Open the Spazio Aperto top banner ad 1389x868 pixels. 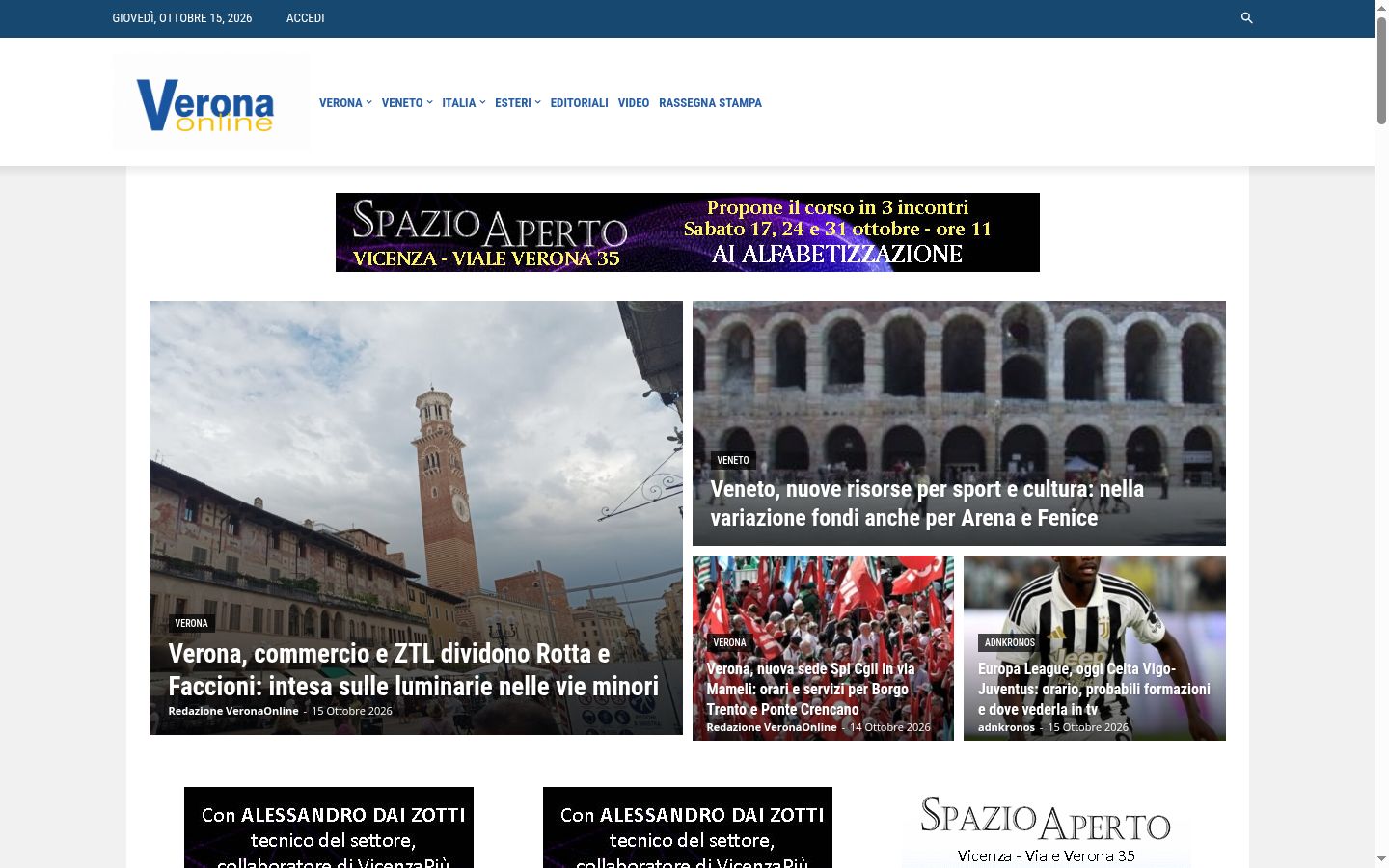pos(687,232)
